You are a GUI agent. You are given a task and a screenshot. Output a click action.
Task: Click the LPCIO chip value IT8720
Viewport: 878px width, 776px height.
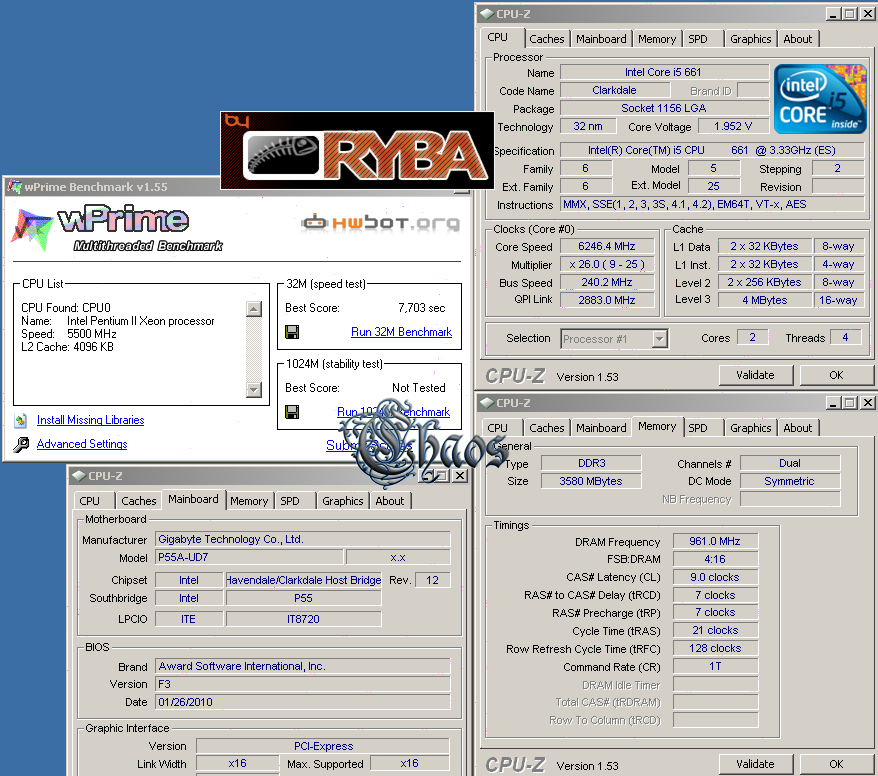[x=303, y=619]
